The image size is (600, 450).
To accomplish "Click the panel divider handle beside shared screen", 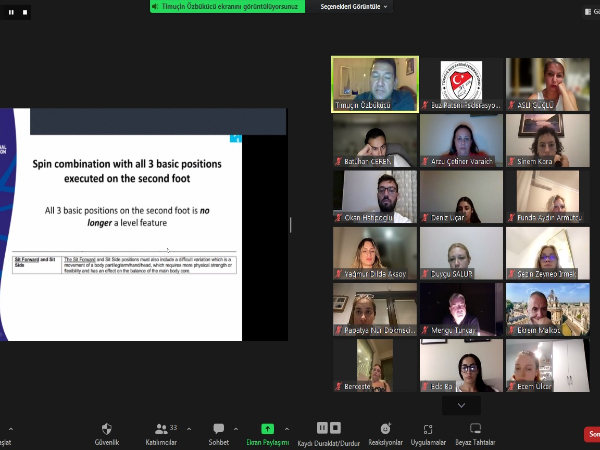I will tap(290, 225).
